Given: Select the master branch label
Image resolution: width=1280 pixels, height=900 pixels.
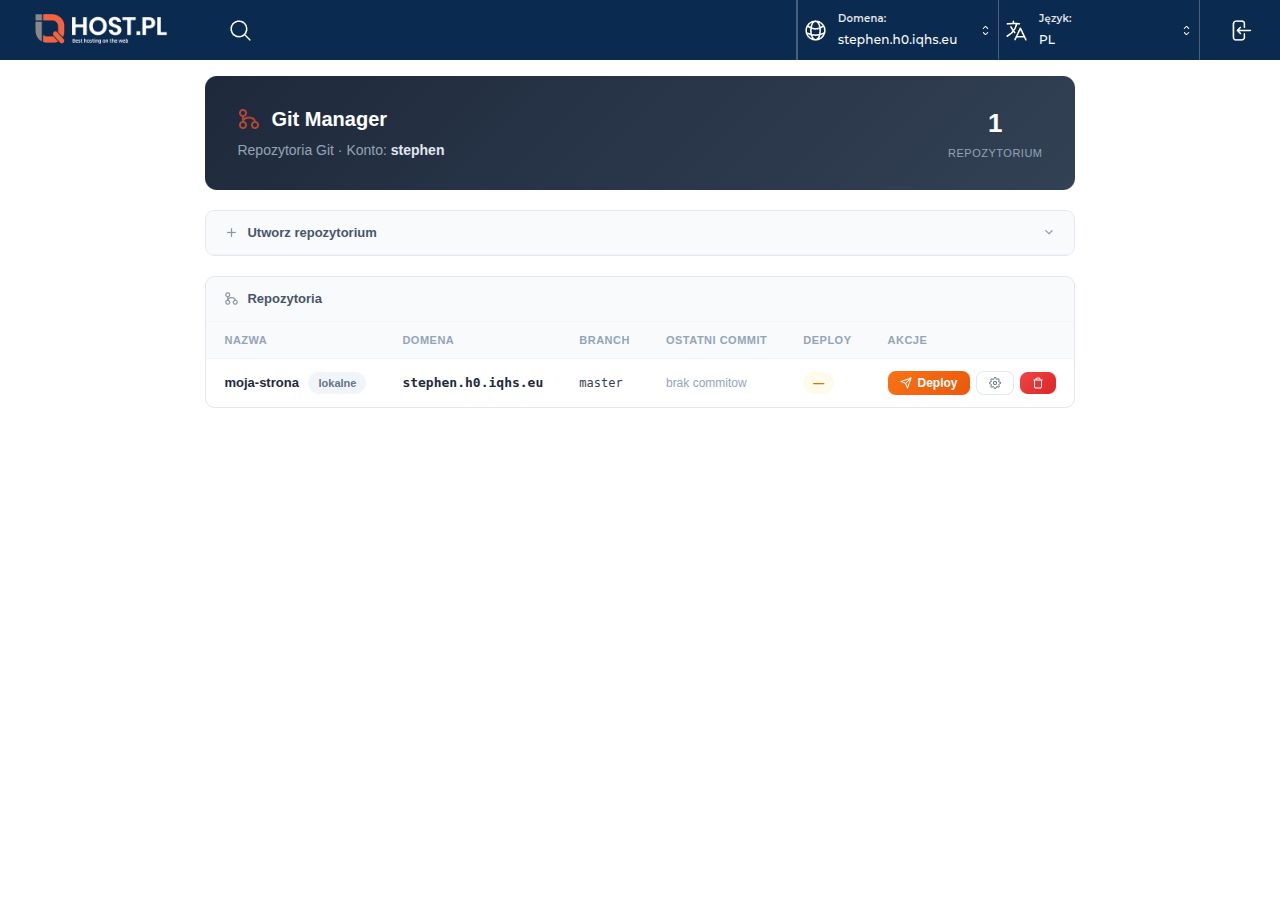Looking at the screenshot, I should (x=600, y=383).
